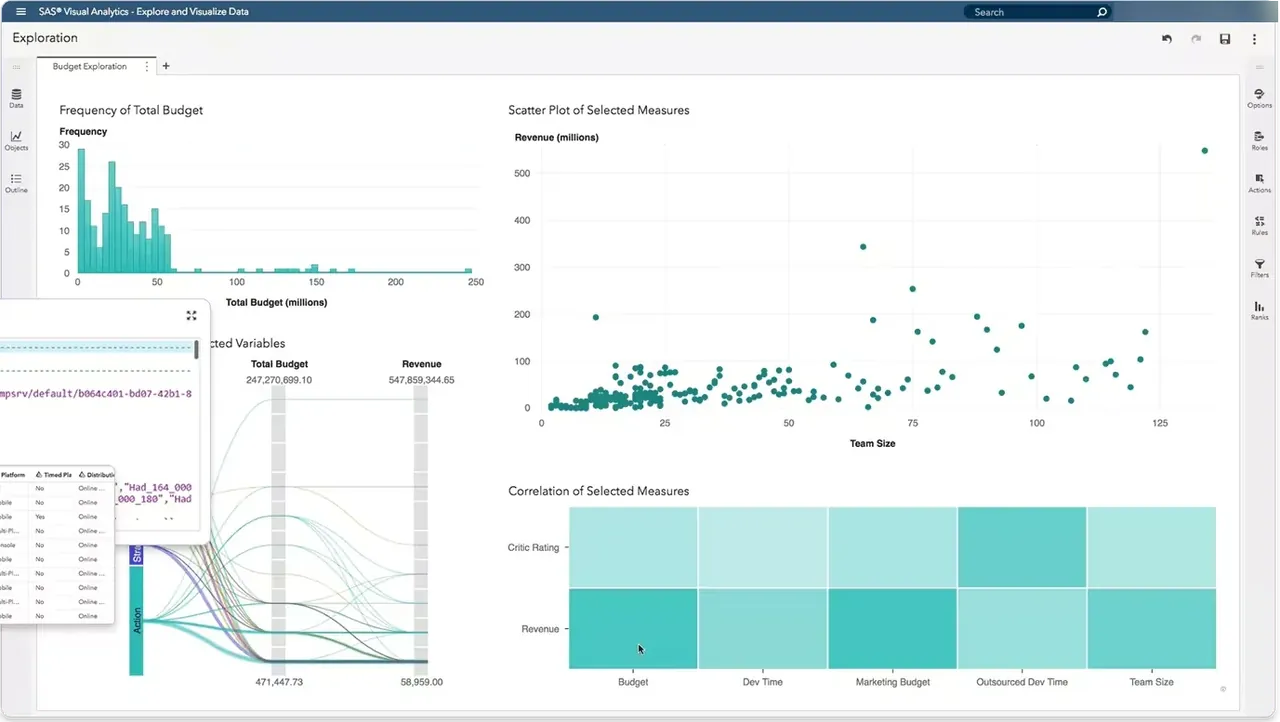Expand the left pane drag handle
The height and width of the screenshot is (722, 1280).
(x=16, y=67)
